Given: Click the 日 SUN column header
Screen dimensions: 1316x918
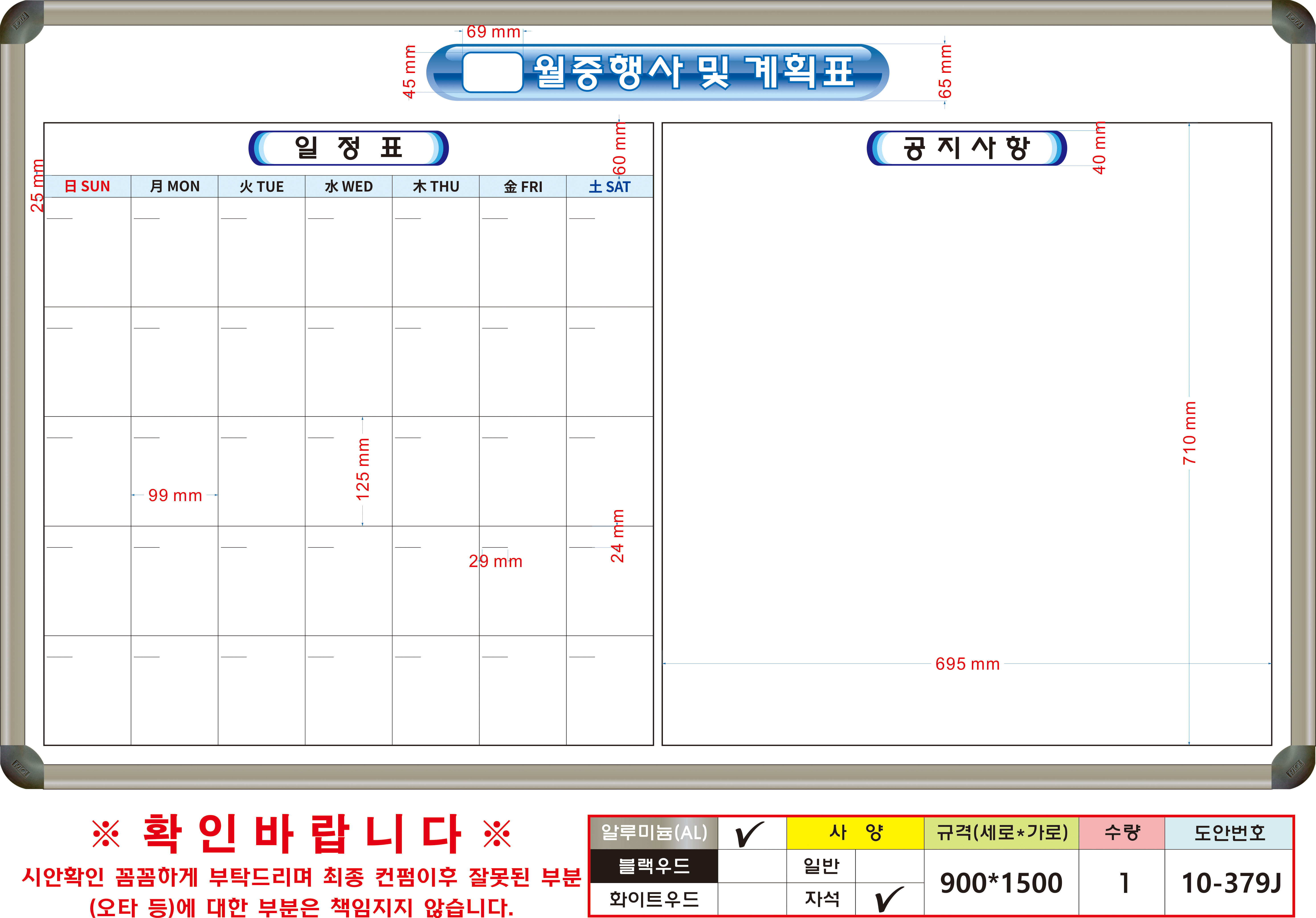Looking at the screenshot, I should [x=87, y=186].
